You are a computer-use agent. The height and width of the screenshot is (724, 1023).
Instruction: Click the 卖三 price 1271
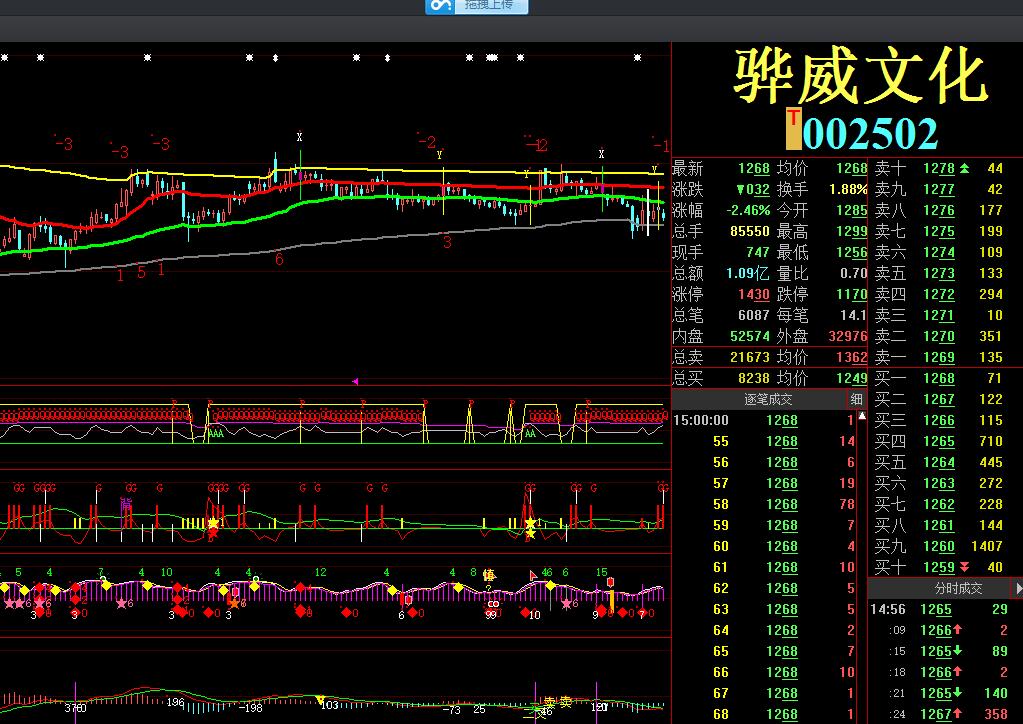(939, 316)
